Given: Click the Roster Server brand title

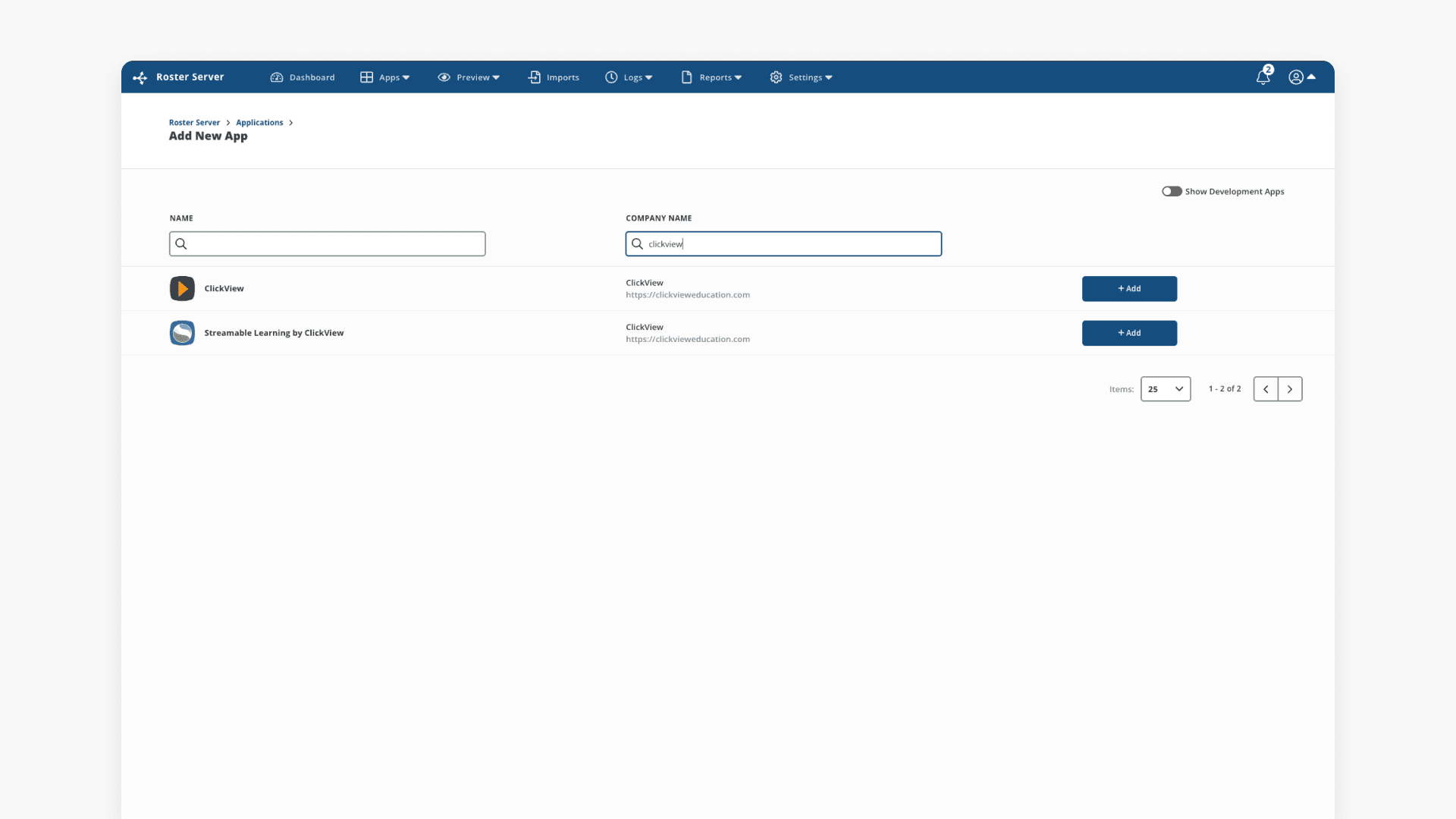Looking at the screenshot, I should (190, 77).
